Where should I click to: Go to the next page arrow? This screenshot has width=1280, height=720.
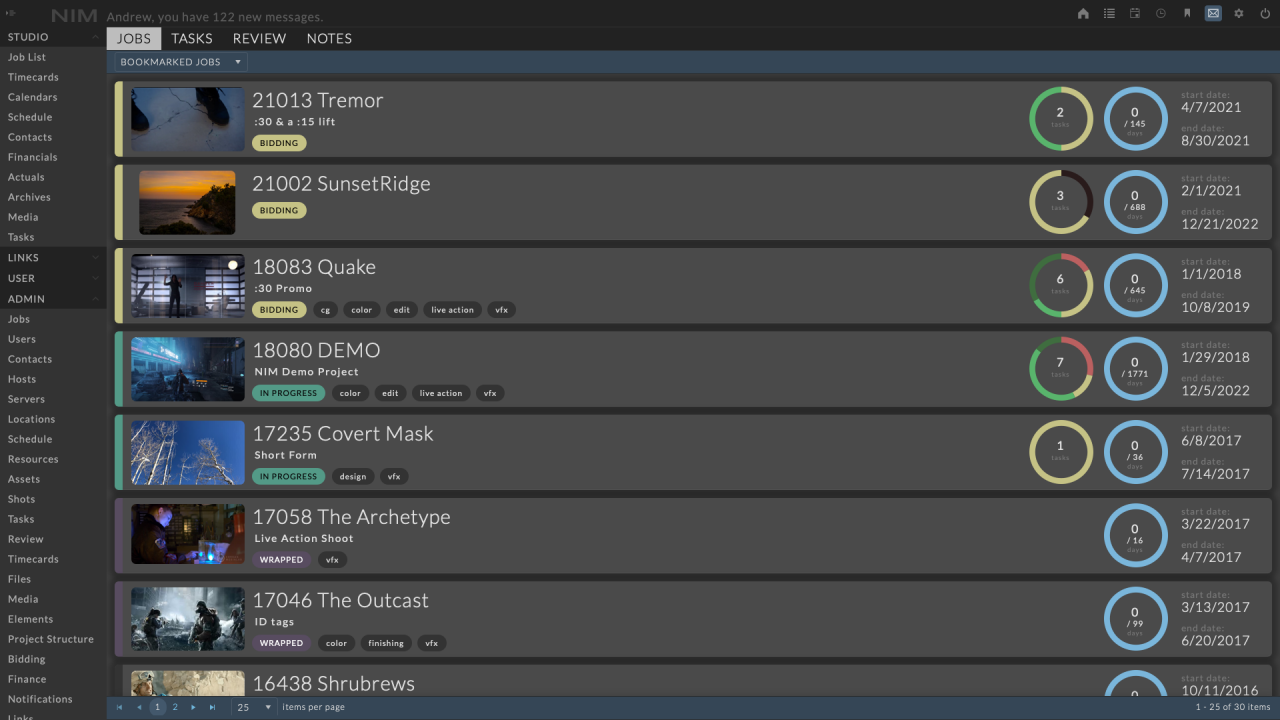click(x=194, y=707)
